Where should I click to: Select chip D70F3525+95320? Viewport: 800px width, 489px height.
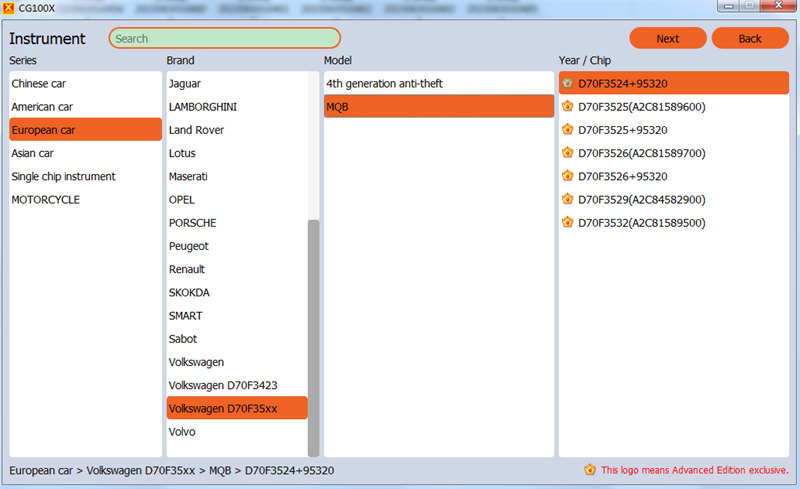[x=673, y=130]
